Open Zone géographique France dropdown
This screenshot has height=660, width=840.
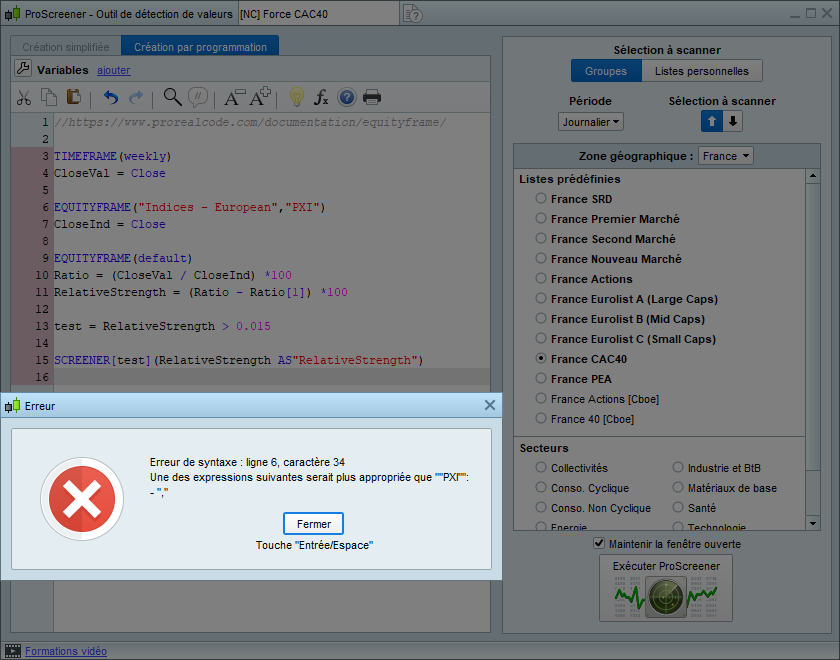[x=726, y=156]
